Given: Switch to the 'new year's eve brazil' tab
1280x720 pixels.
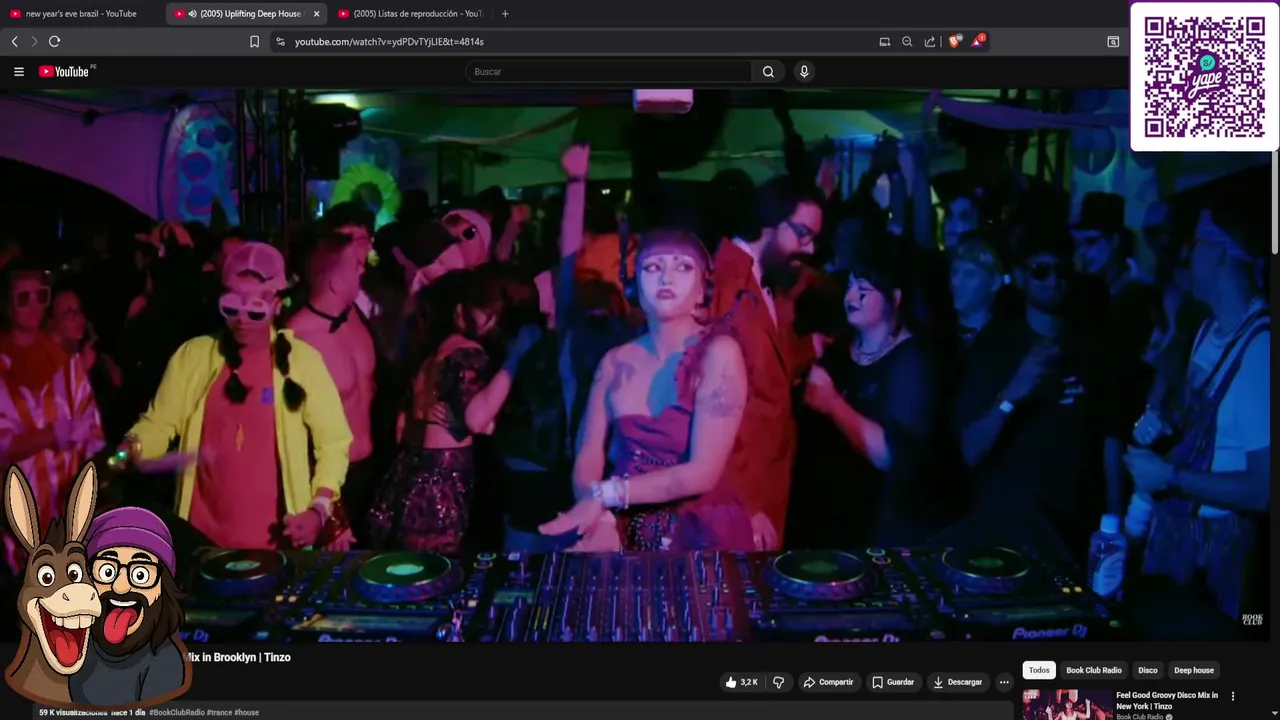Looking at the screenshot, I should point(80,14).
